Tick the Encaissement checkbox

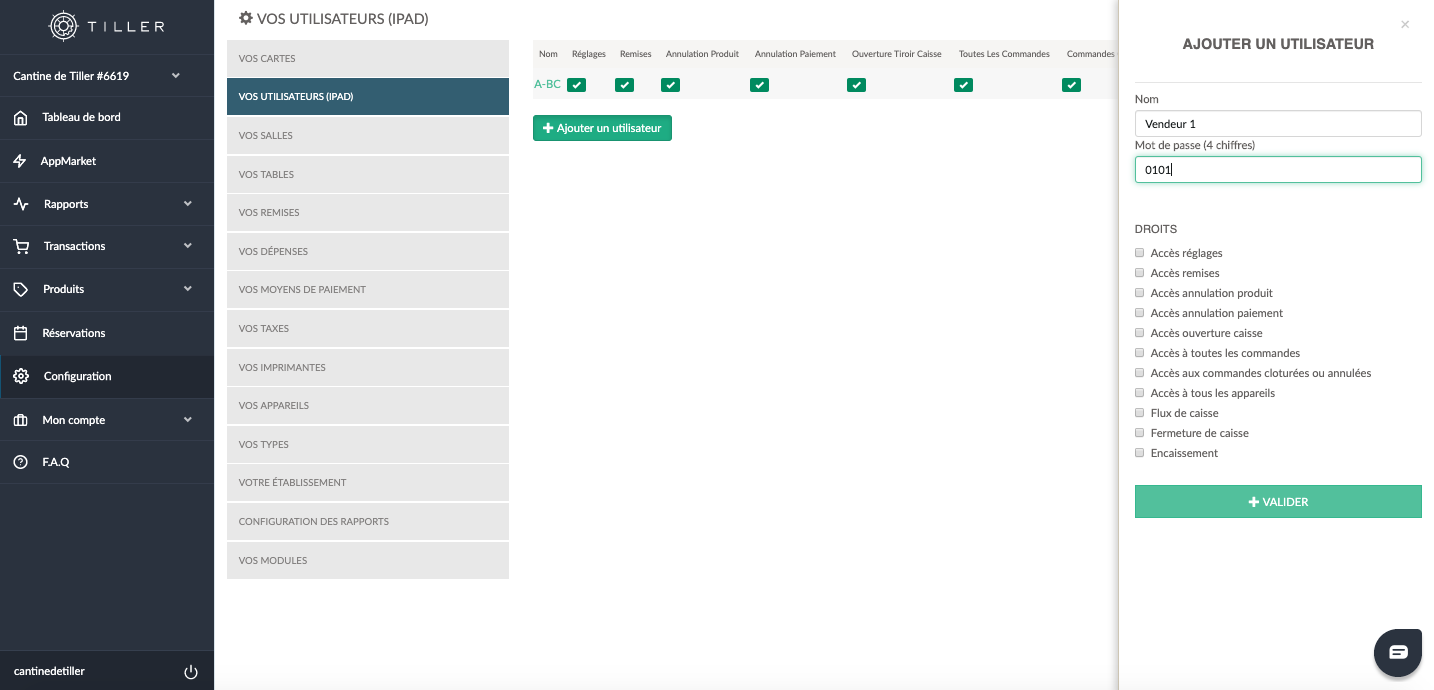click(x=1139, y=453)
